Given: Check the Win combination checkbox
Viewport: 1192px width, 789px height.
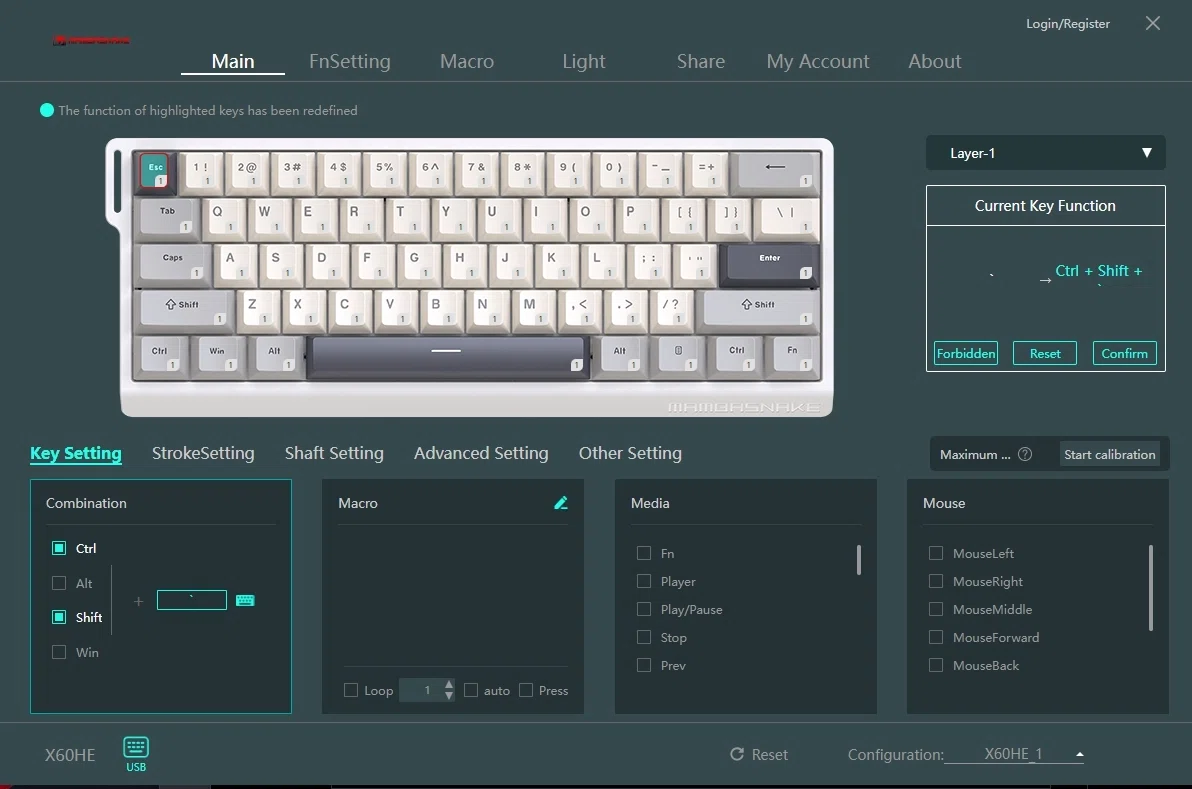Looking at the screenshot, I should coord(59,652).
